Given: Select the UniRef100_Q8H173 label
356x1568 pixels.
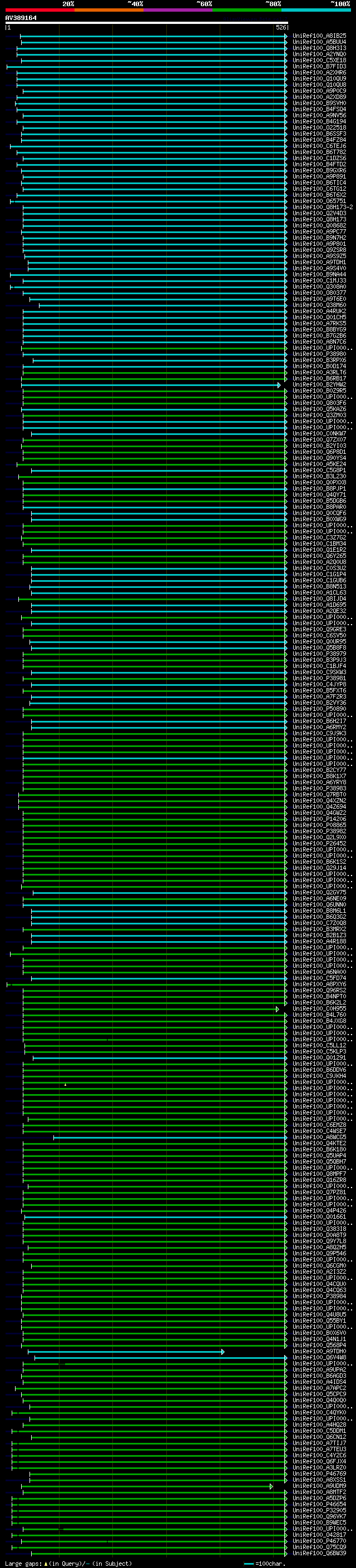Looking at the screenshot, I should point(319,220).
